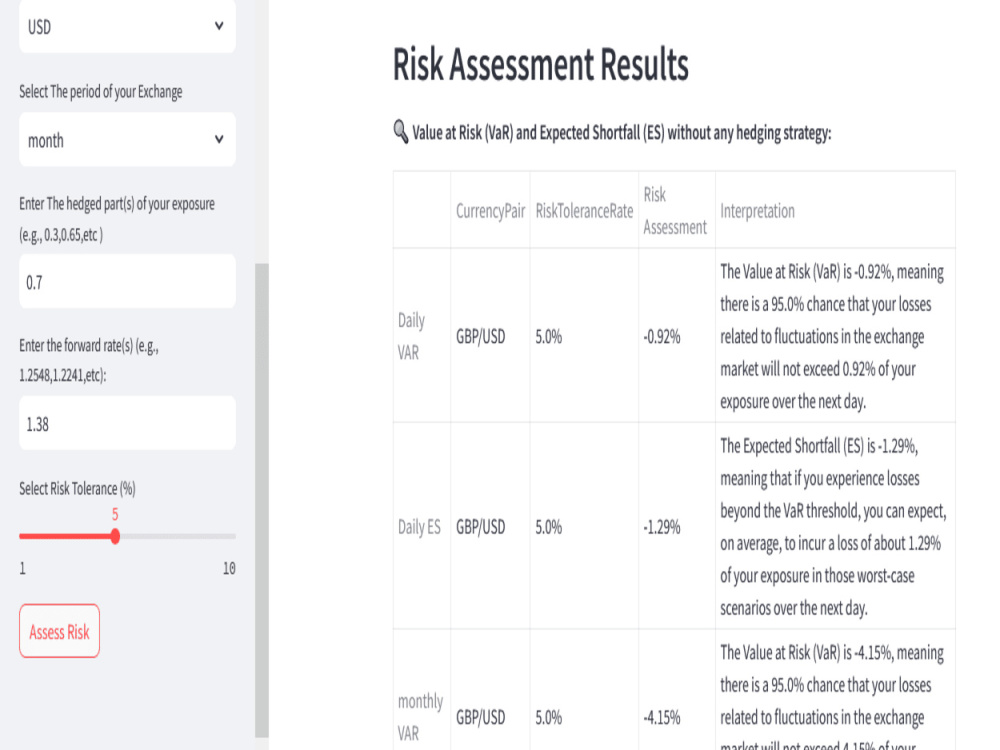This screenshot has height=750, width=1000.
Task: Click the Risk Tolerance slider handle at 5
Action: pyautogui.click(x=115, y=536)
